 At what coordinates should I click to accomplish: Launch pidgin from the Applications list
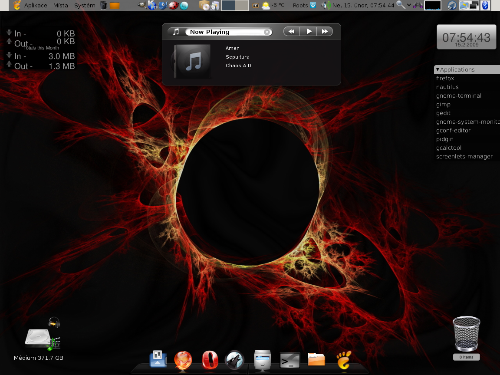click(x=444, y=139)
